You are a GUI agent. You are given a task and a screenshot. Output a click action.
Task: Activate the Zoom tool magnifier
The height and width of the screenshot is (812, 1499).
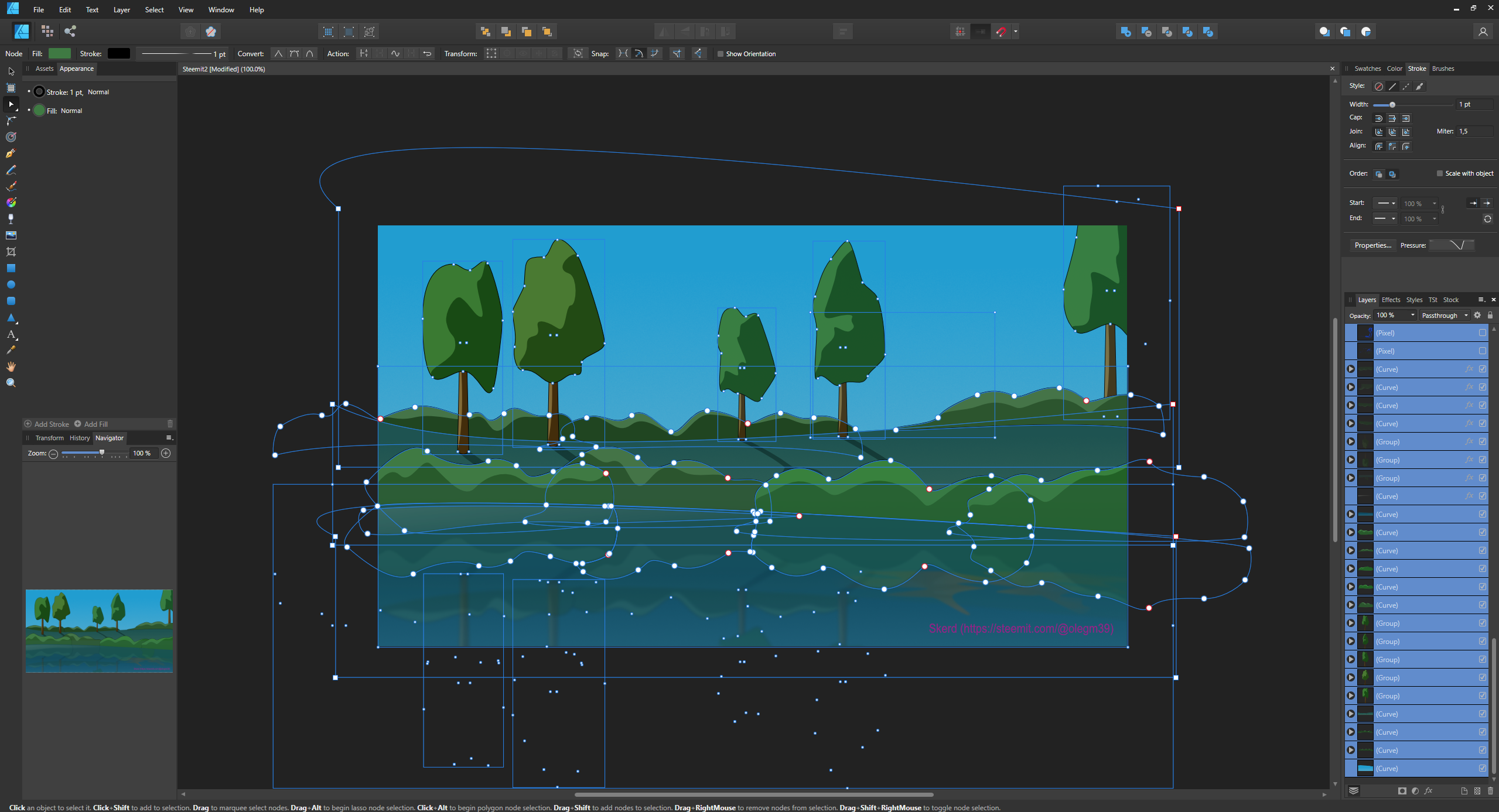click(11, 383)
